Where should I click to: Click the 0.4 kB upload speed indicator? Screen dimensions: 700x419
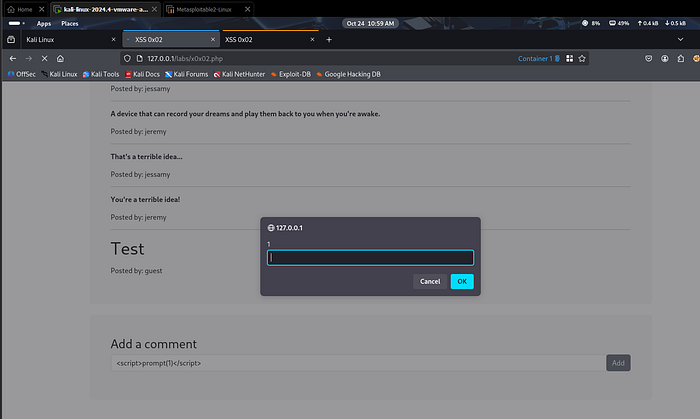(x=647, y=23)
